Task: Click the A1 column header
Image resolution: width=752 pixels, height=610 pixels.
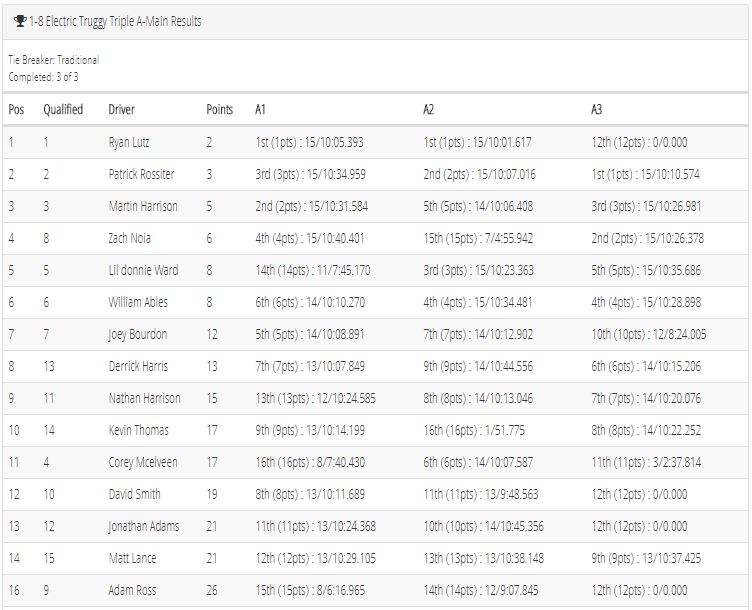Action: click(260, 109)
